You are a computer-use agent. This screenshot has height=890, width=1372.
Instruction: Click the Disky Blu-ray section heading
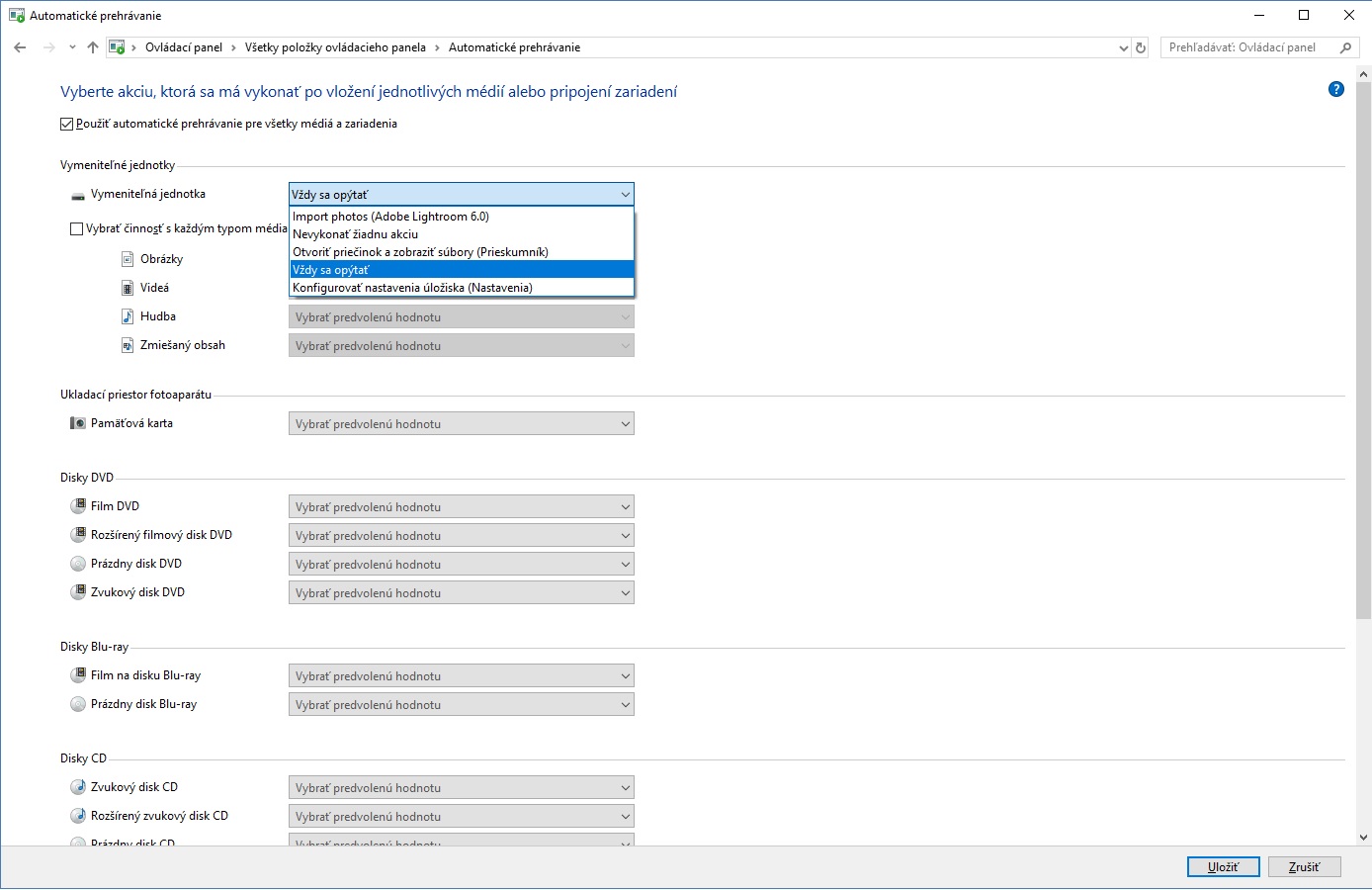coord(94,647)
